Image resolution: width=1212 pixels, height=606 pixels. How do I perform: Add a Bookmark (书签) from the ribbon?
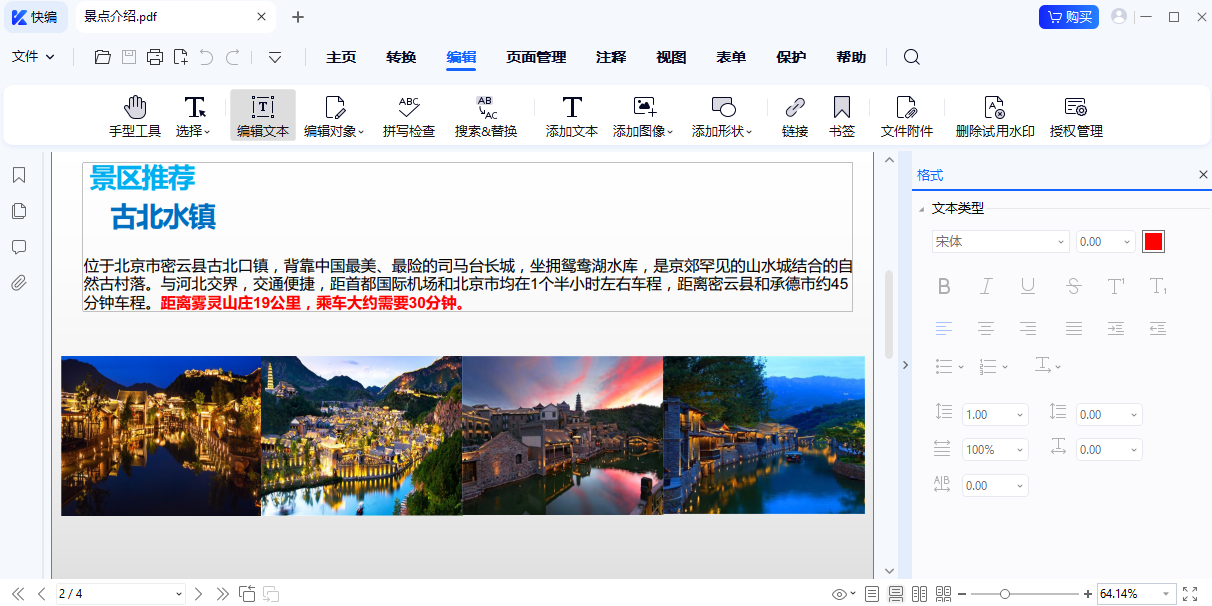[x=842, y=117]
